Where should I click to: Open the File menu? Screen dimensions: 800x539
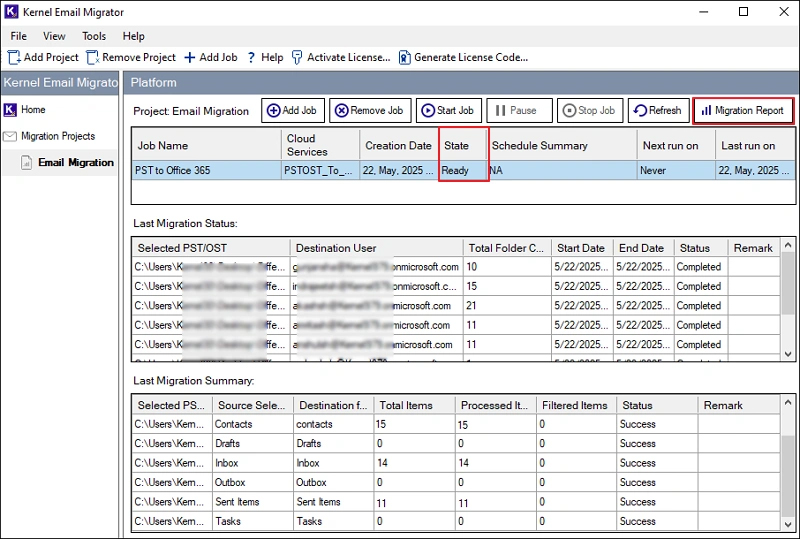click(18, 36)
